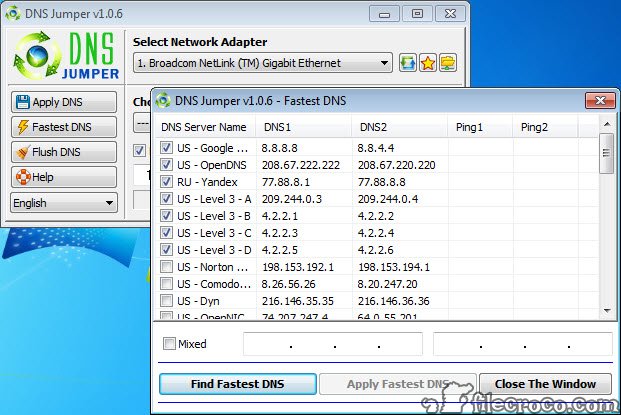Open the Help button
The height and width of the screenshot is (415, 621).
64,177
